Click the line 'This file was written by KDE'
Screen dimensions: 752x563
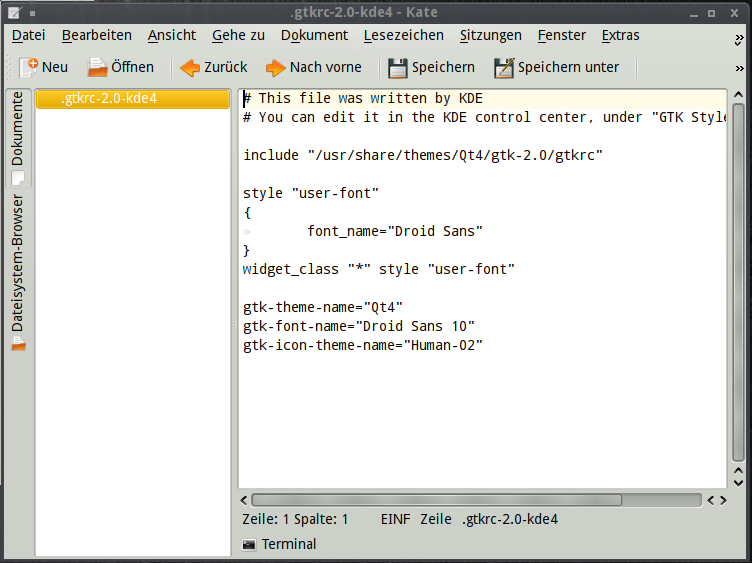pyautogui.click(x=363, y=98)
